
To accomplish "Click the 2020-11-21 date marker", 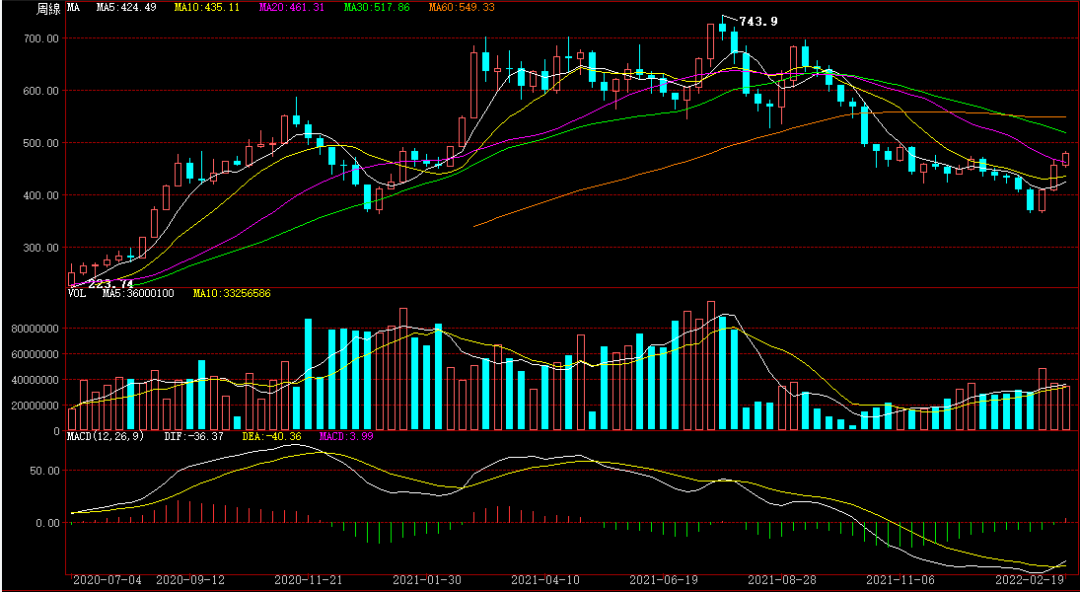I will (308, 580).
